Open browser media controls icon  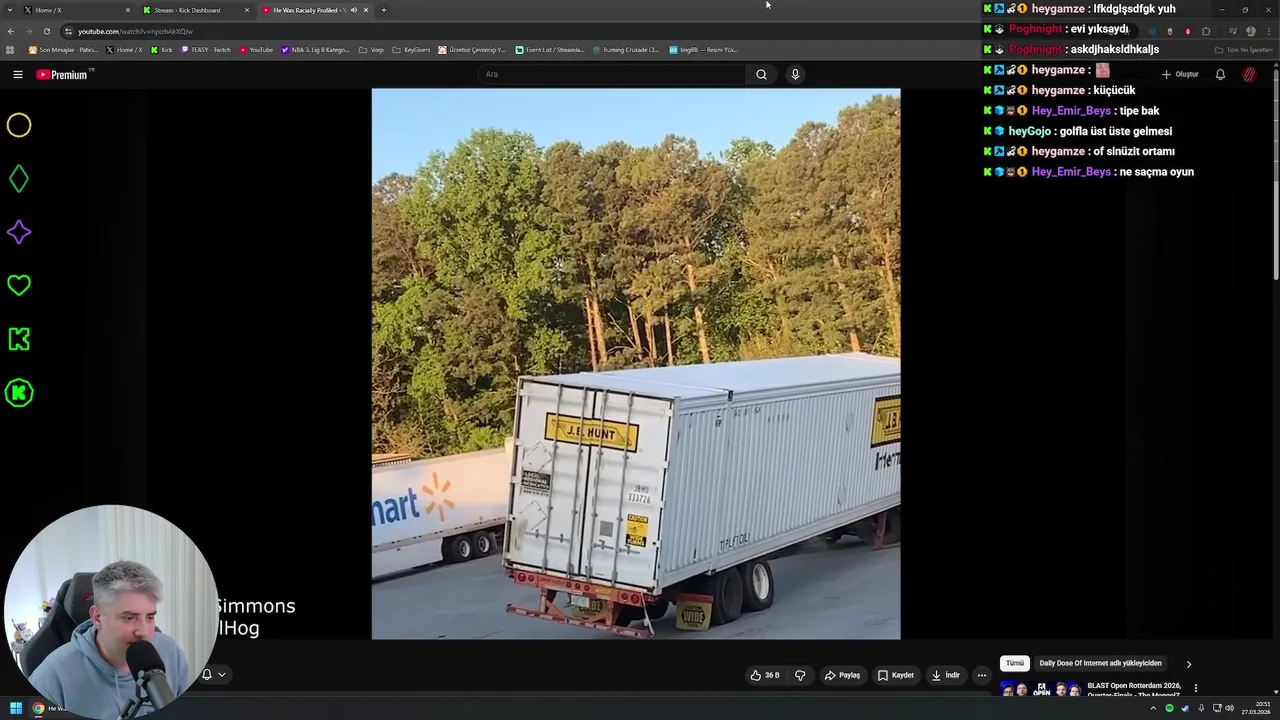point(1232,31)
